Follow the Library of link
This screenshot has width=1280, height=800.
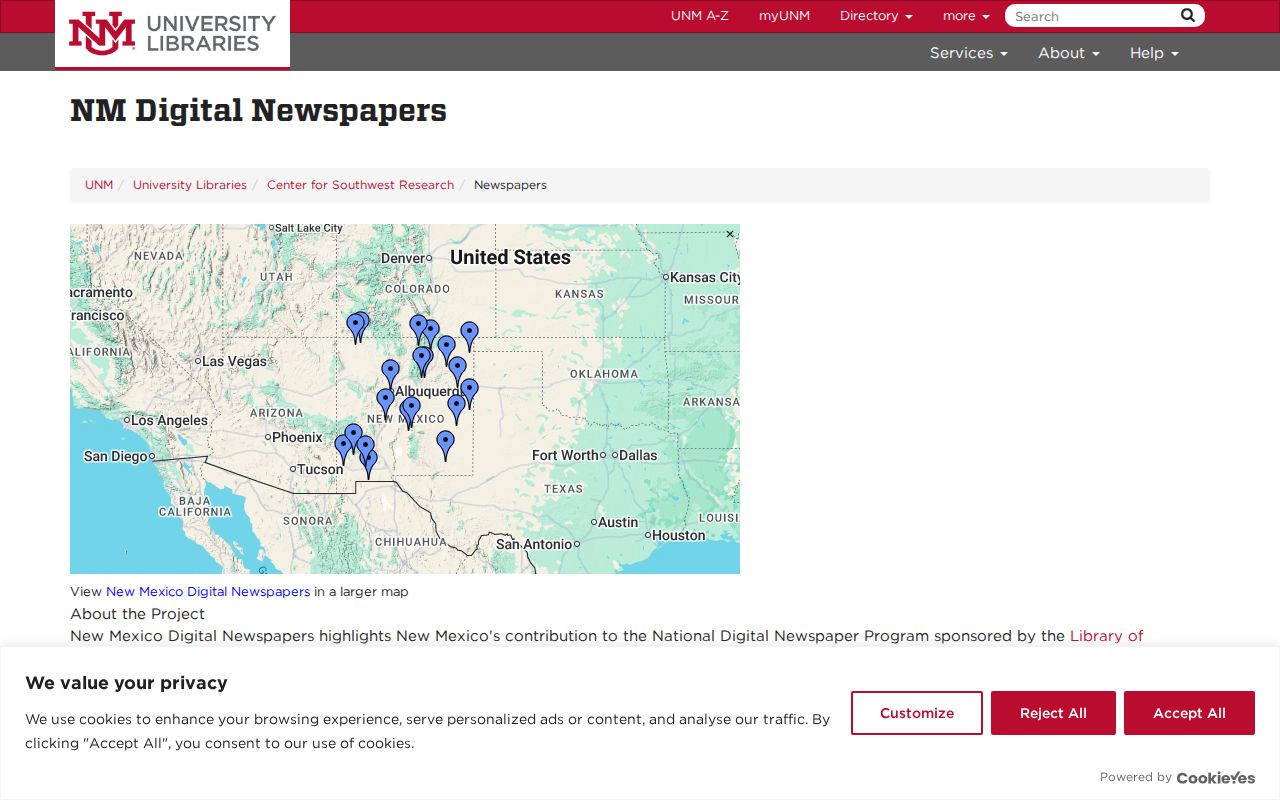(1106, 636)
